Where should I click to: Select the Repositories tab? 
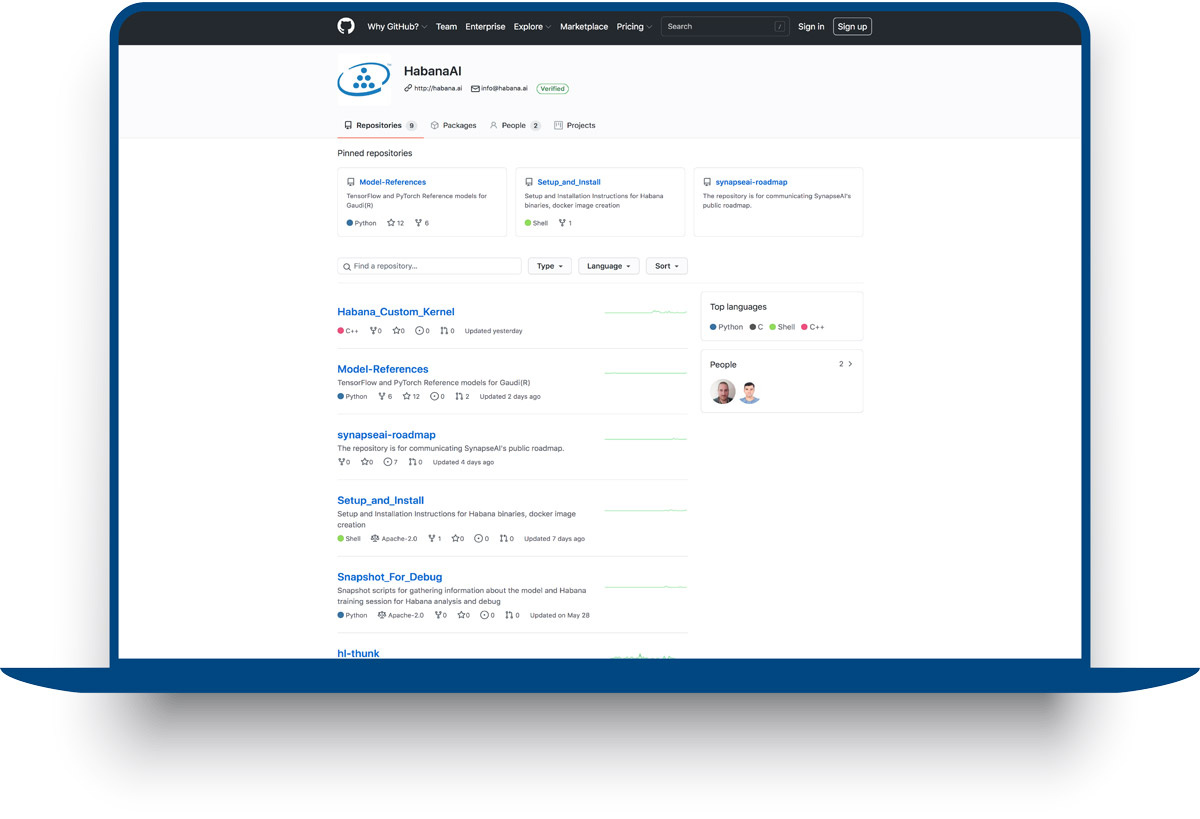pos(380,126)
